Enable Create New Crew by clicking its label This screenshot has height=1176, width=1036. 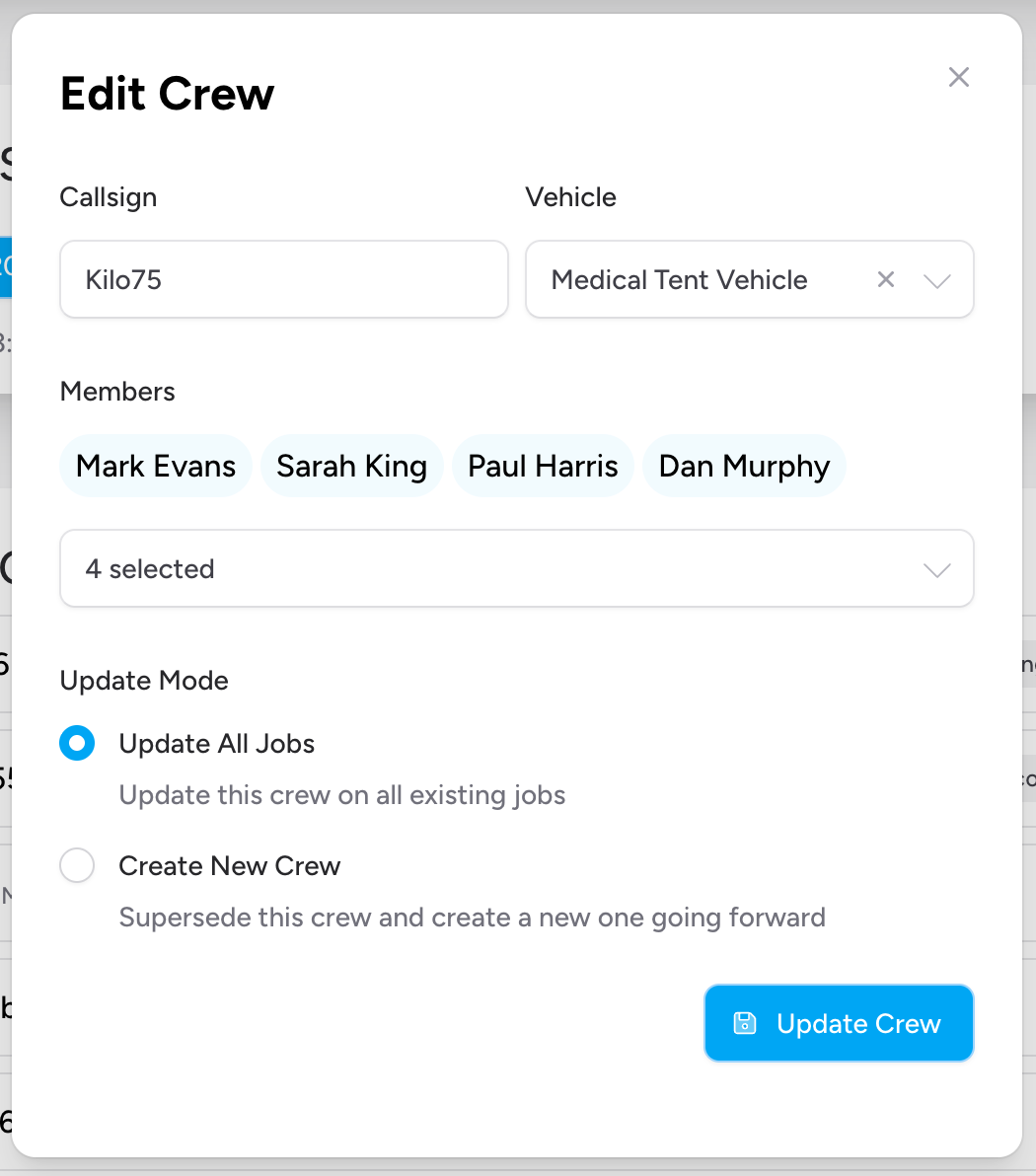229,865
